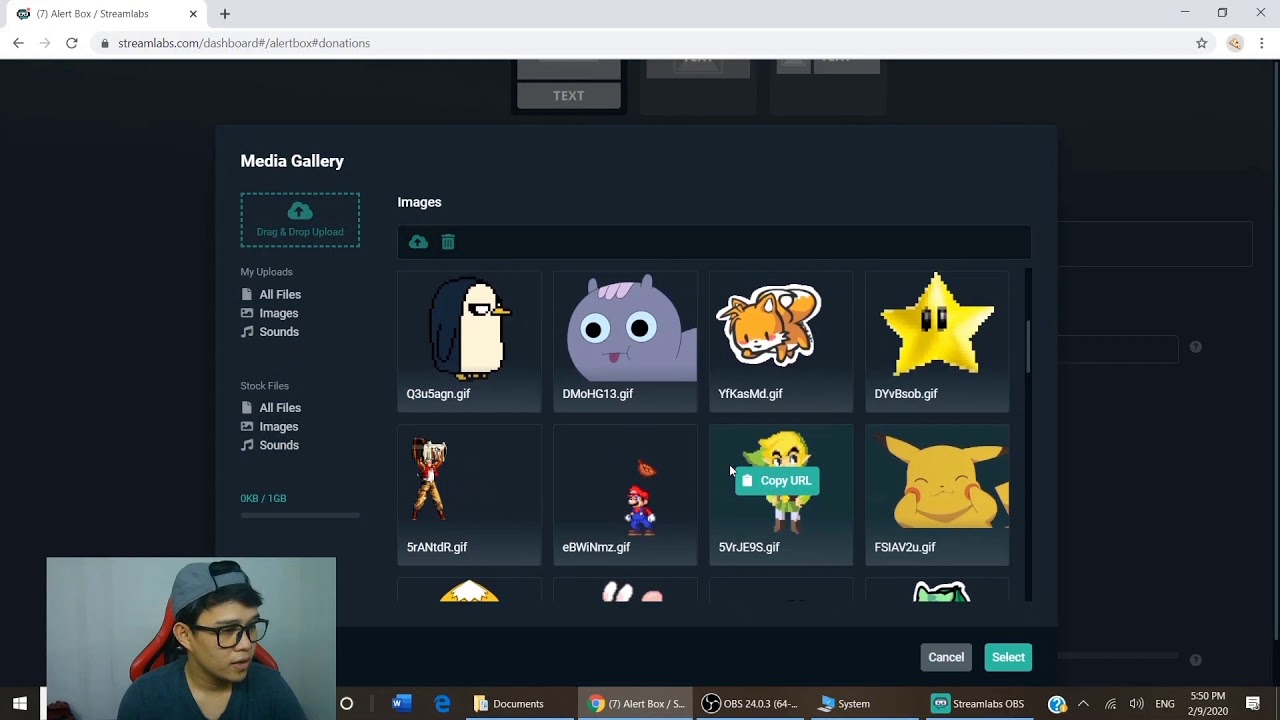1280x720 pixels.
Task: Open Microsoft Word from the taskbar
Action: [x=401, y=704]
